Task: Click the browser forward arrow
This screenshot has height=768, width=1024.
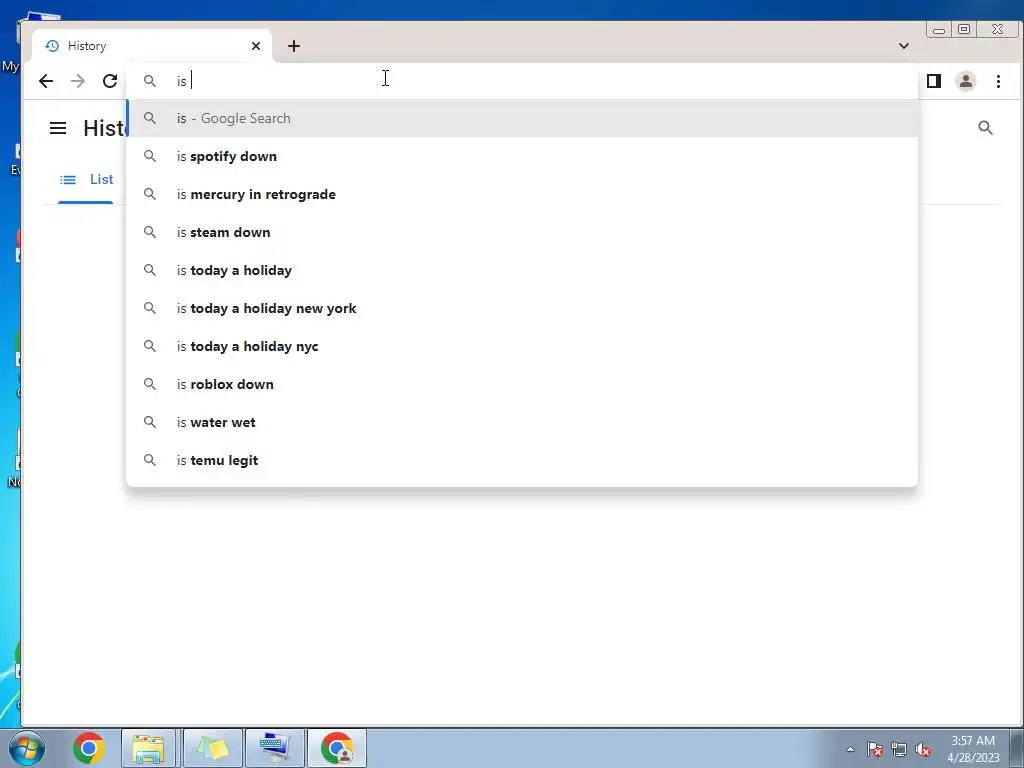Action: pos(78,81)
